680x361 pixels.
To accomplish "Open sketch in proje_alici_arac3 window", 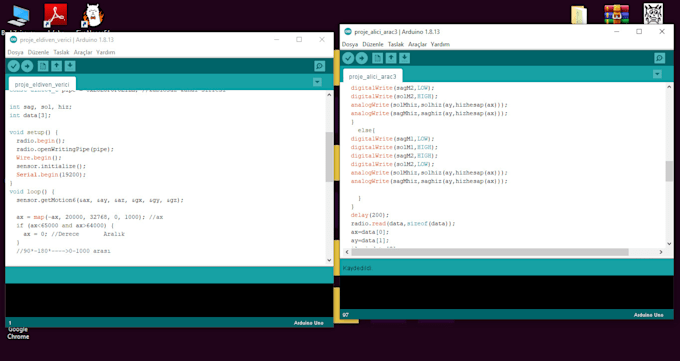I will point(391,58).
